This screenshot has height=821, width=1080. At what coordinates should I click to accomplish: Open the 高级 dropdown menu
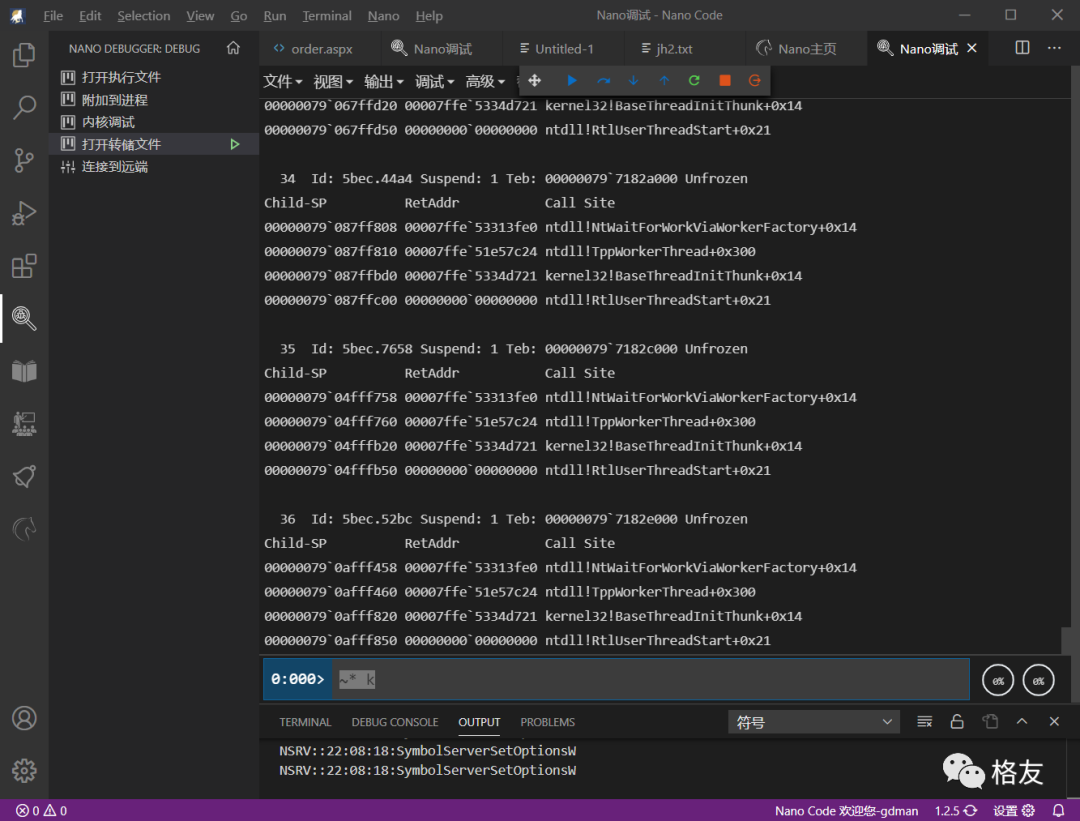coord(485,81)
